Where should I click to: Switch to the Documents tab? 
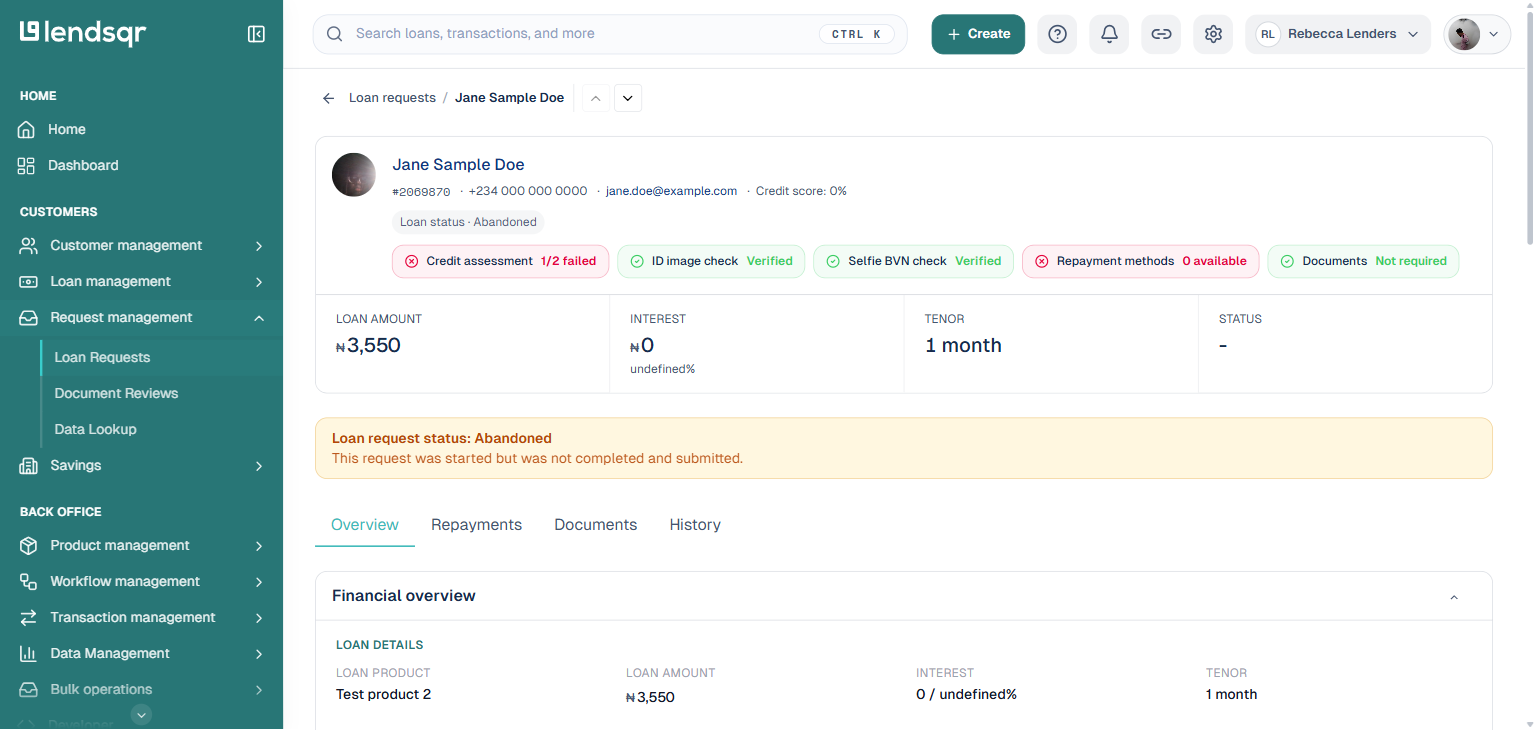click(x=595, y=525)
